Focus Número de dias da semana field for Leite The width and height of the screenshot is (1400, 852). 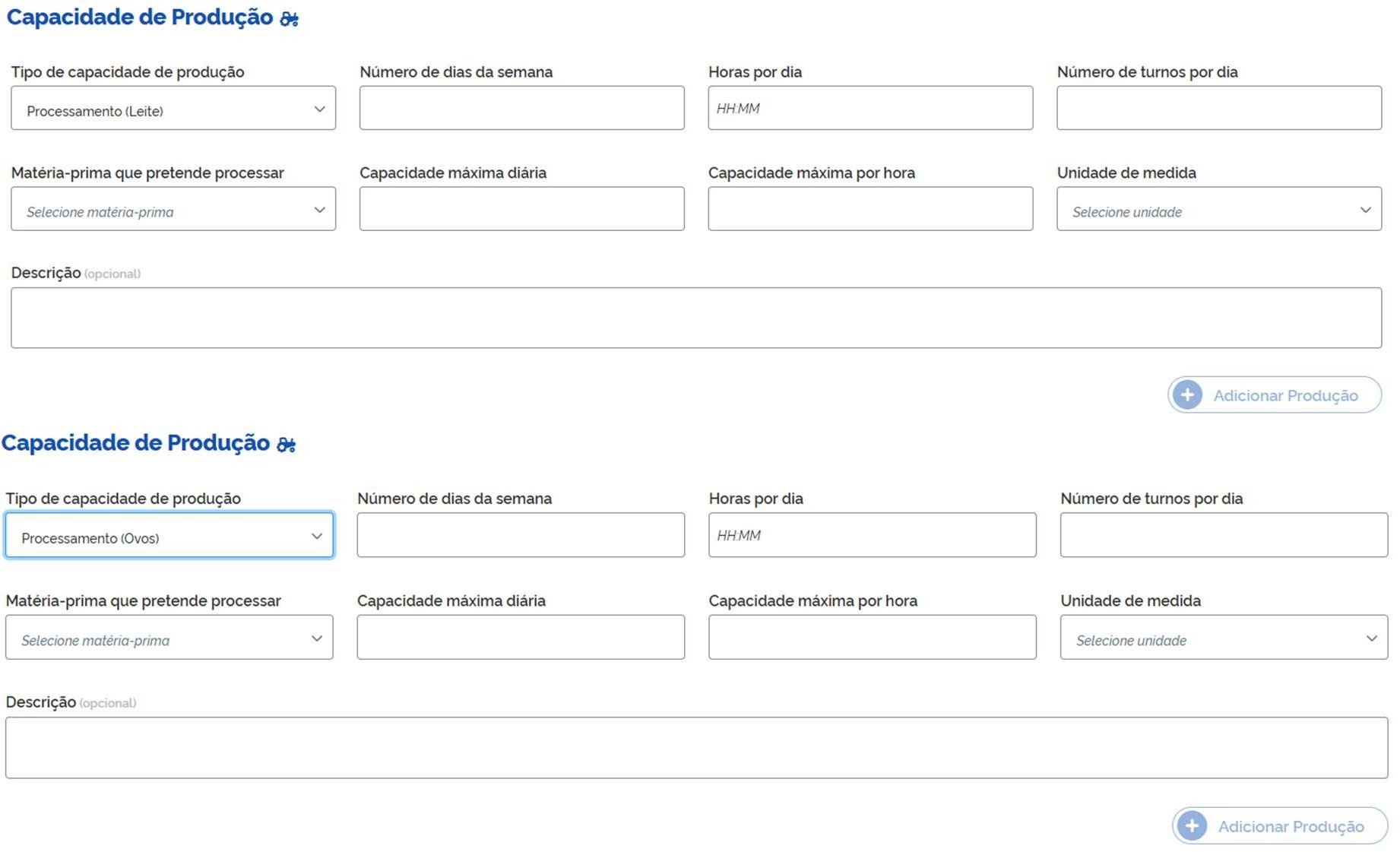(521, 109)
